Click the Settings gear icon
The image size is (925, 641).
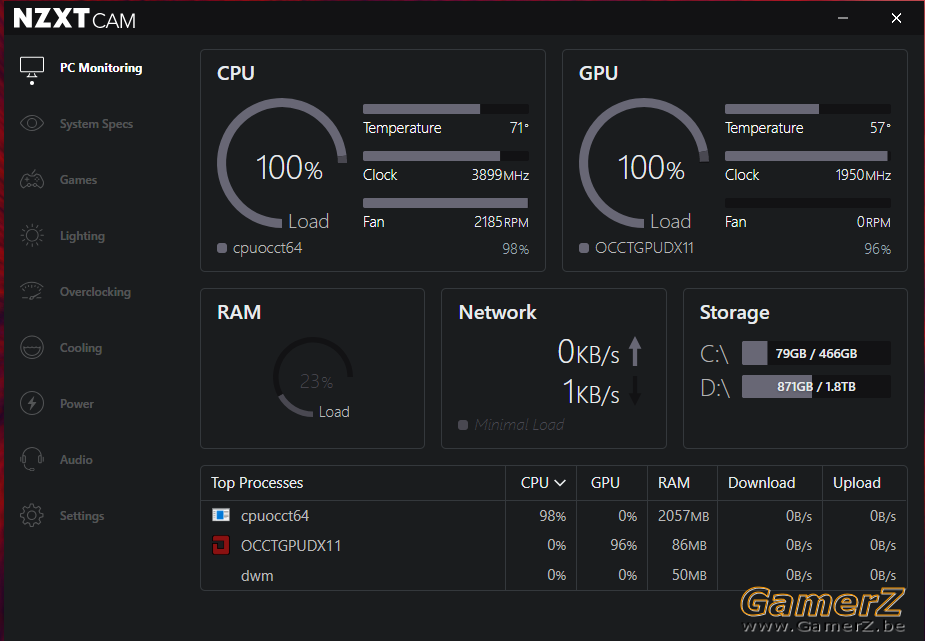click(x=32, y=515)
